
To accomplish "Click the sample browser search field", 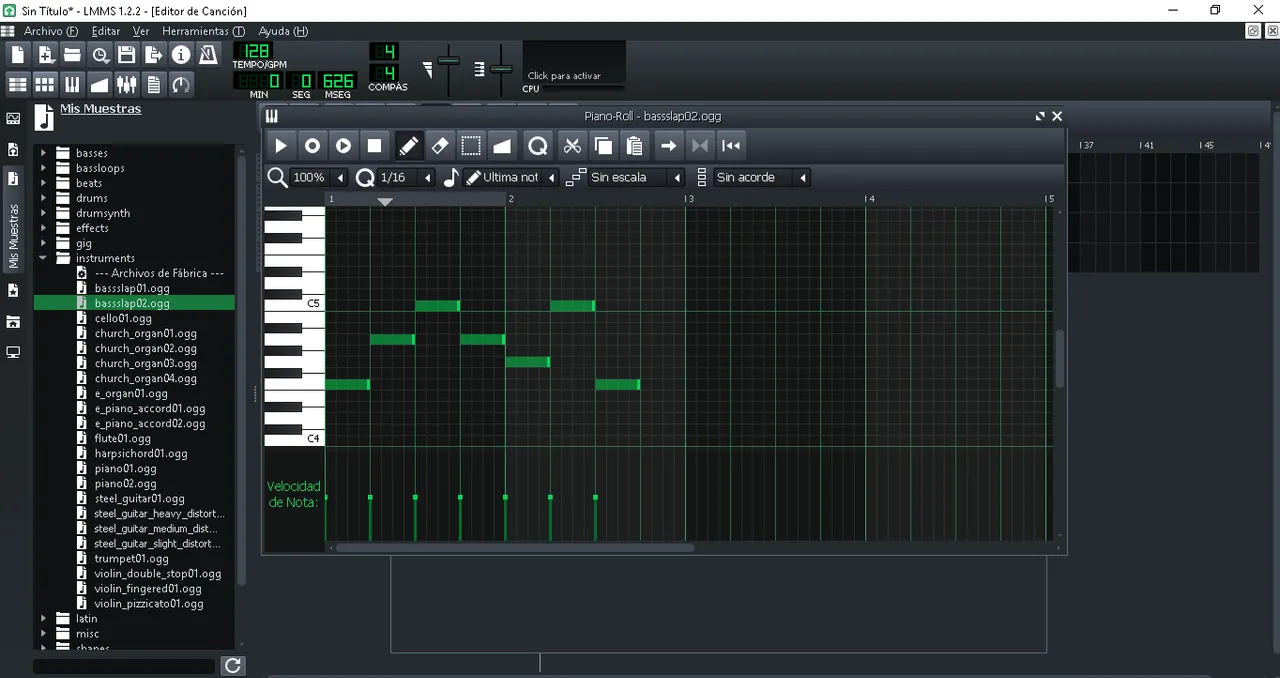I will coord(125,666).
